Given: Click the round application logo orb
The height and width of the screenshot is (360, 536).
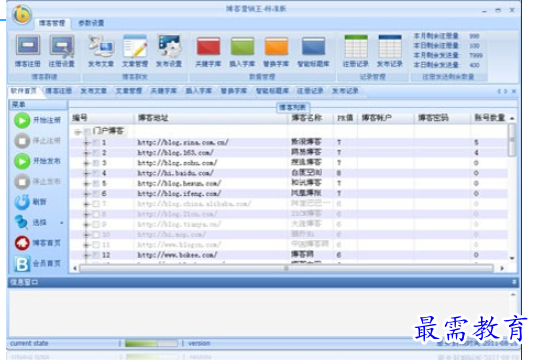Looking at the screenshot, I should (22, 14).
